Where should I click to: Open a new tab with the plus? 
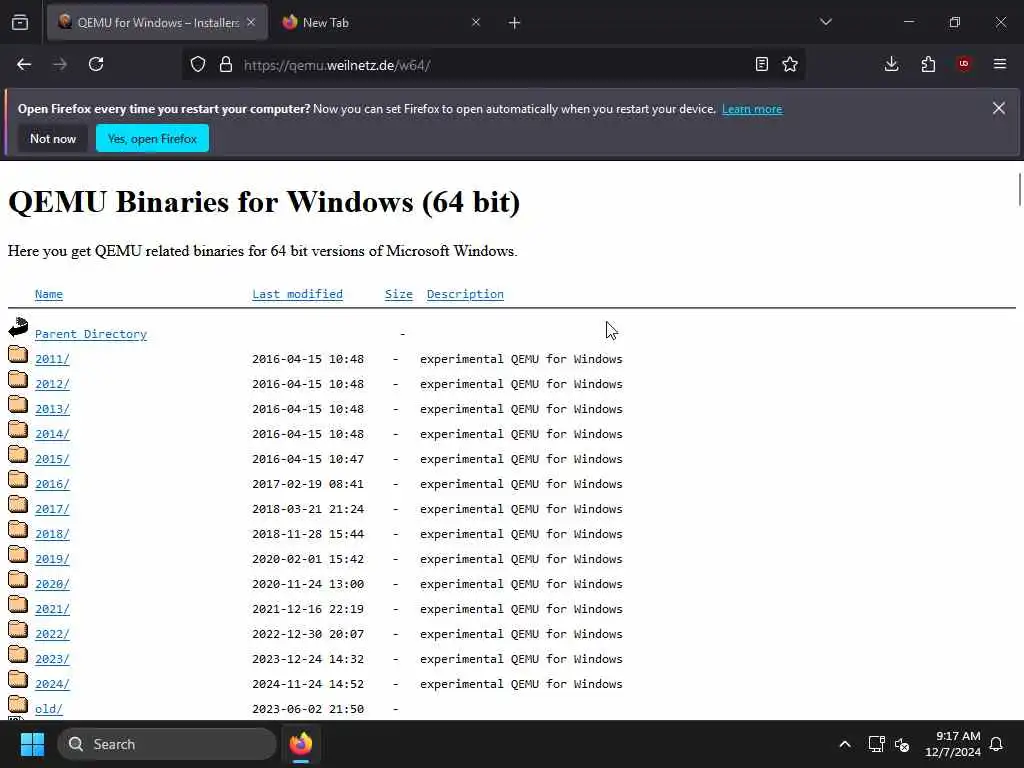point(515,23)
